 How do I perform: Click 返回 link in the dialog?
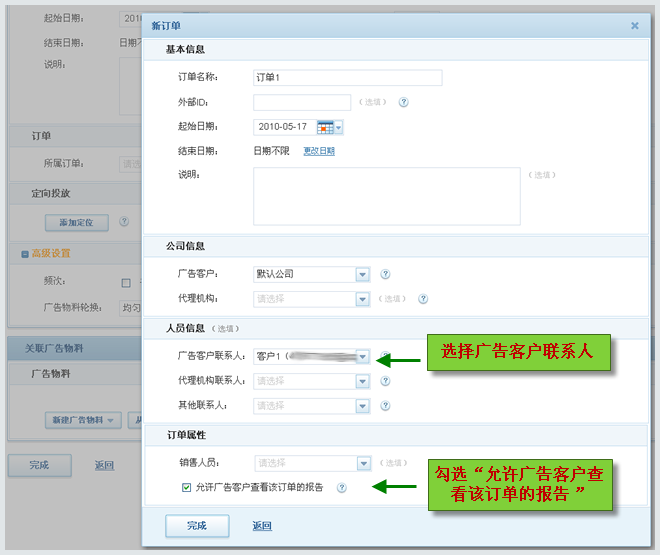[x=262, y=526]
